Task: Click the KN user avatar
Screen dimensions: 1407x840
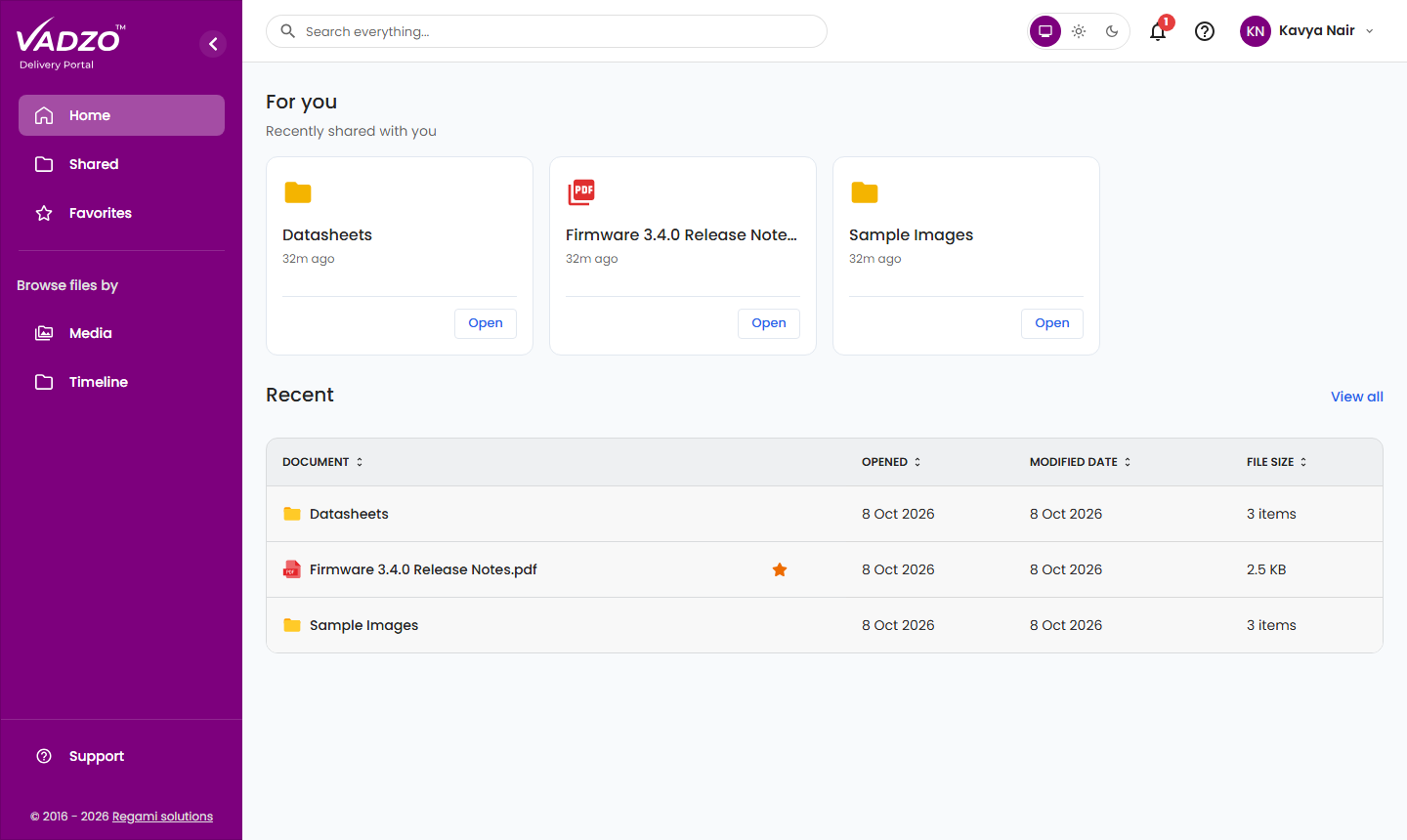Action: [1256, 31]
